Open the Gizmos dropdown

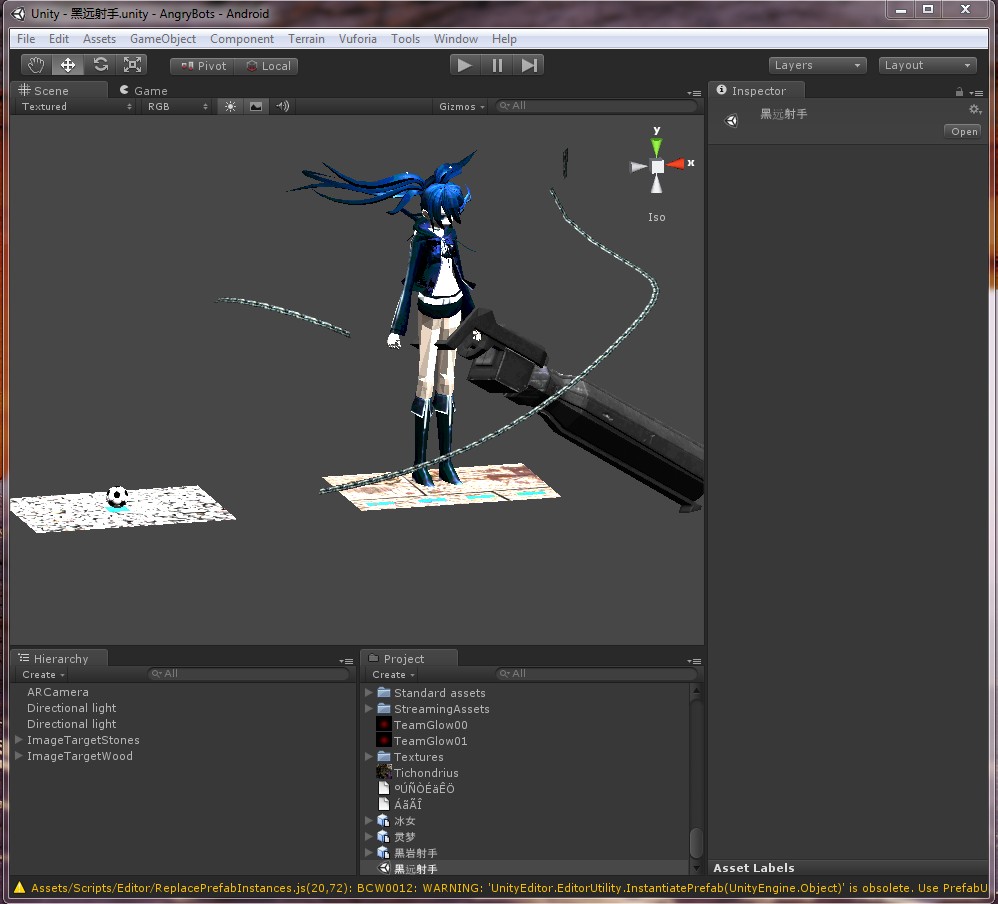tap(461, 106)
